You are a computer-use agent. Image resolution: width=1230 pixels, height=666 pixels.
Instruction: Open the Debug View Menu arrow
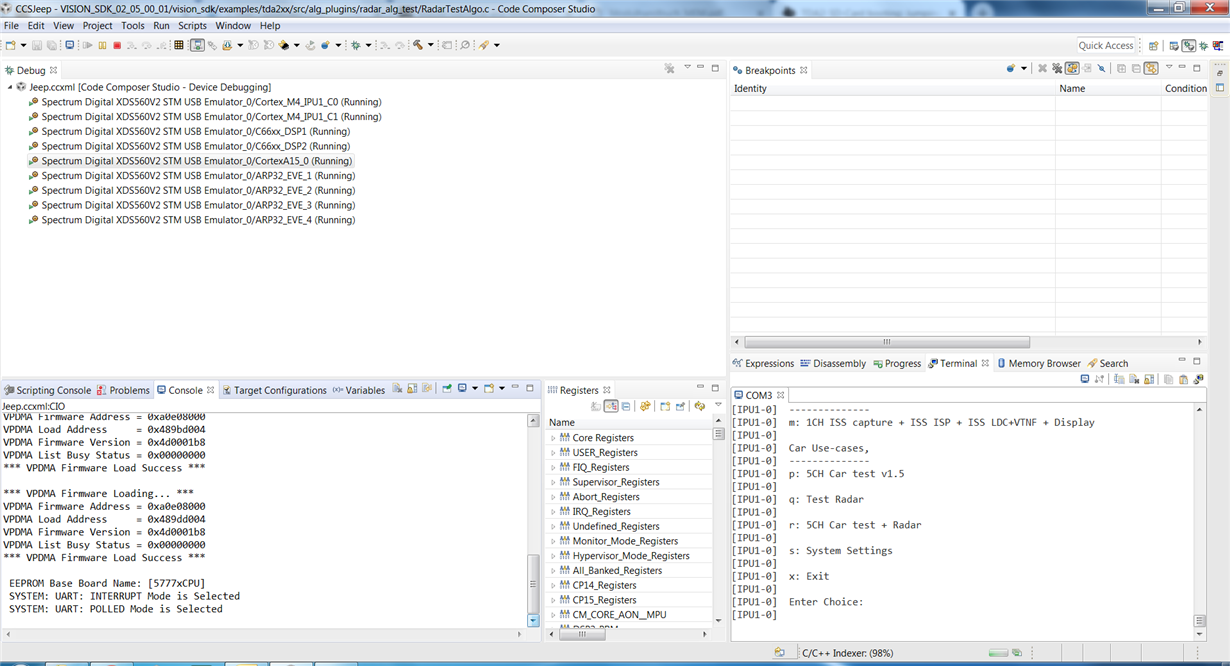[688, 68]
